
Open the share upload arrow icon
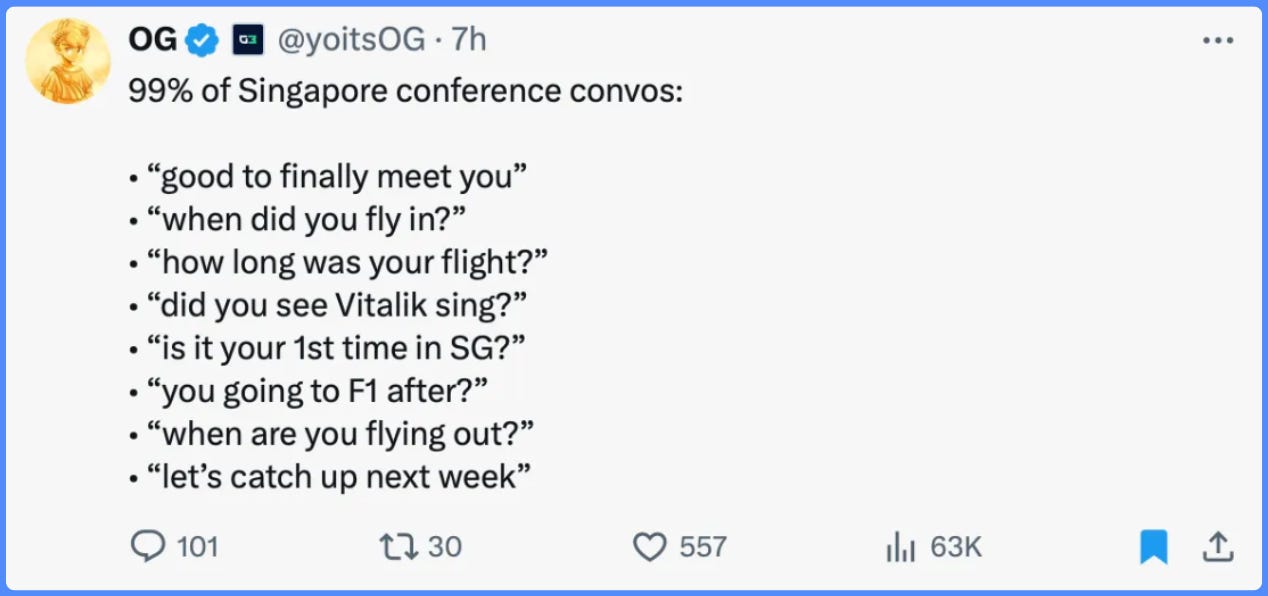(x=1216, y=546)
